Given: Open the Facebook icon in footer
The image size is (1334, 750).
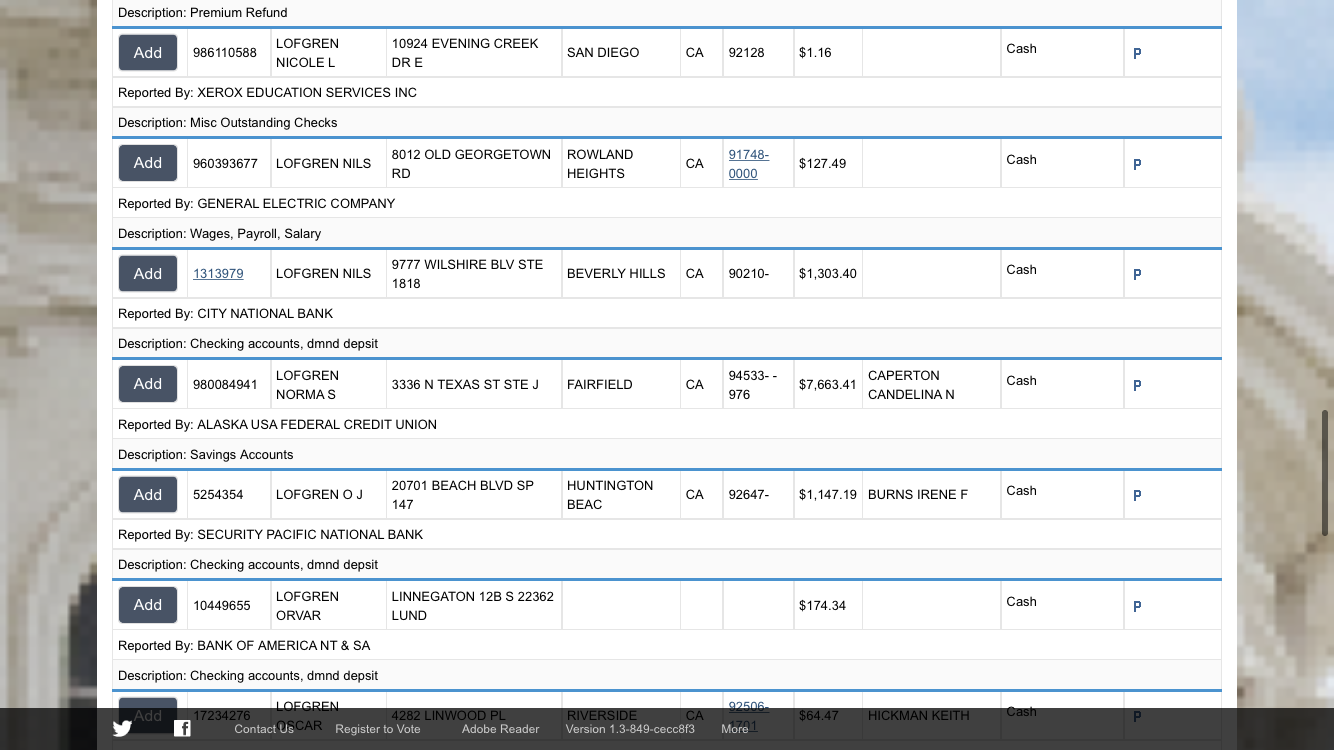Looking at the screenshot, I should click(182, 728).
